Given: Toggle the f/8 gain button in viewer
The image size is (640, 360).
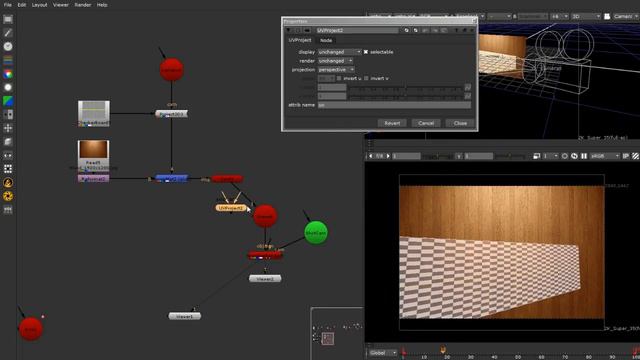Looking at the screenshot, I should point(379,156).
